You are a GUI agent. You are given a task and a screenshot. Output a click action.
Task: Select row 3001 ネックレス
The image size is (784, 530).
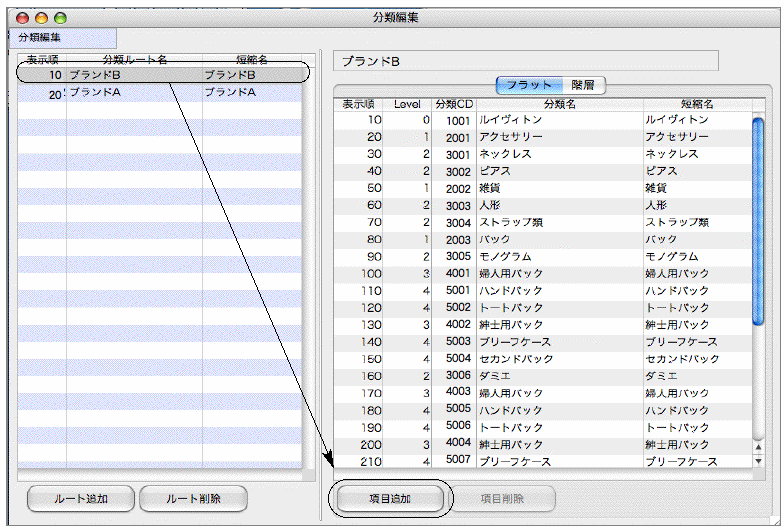coord(542,154)
